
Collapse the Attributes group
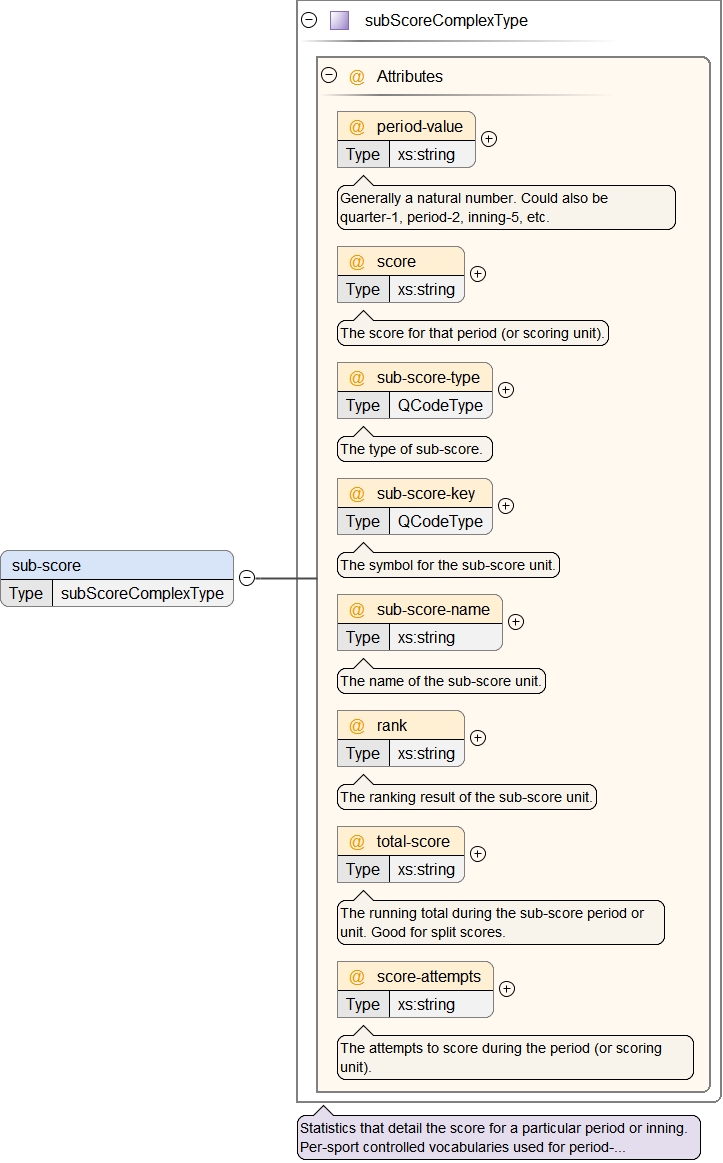point(328,75)
